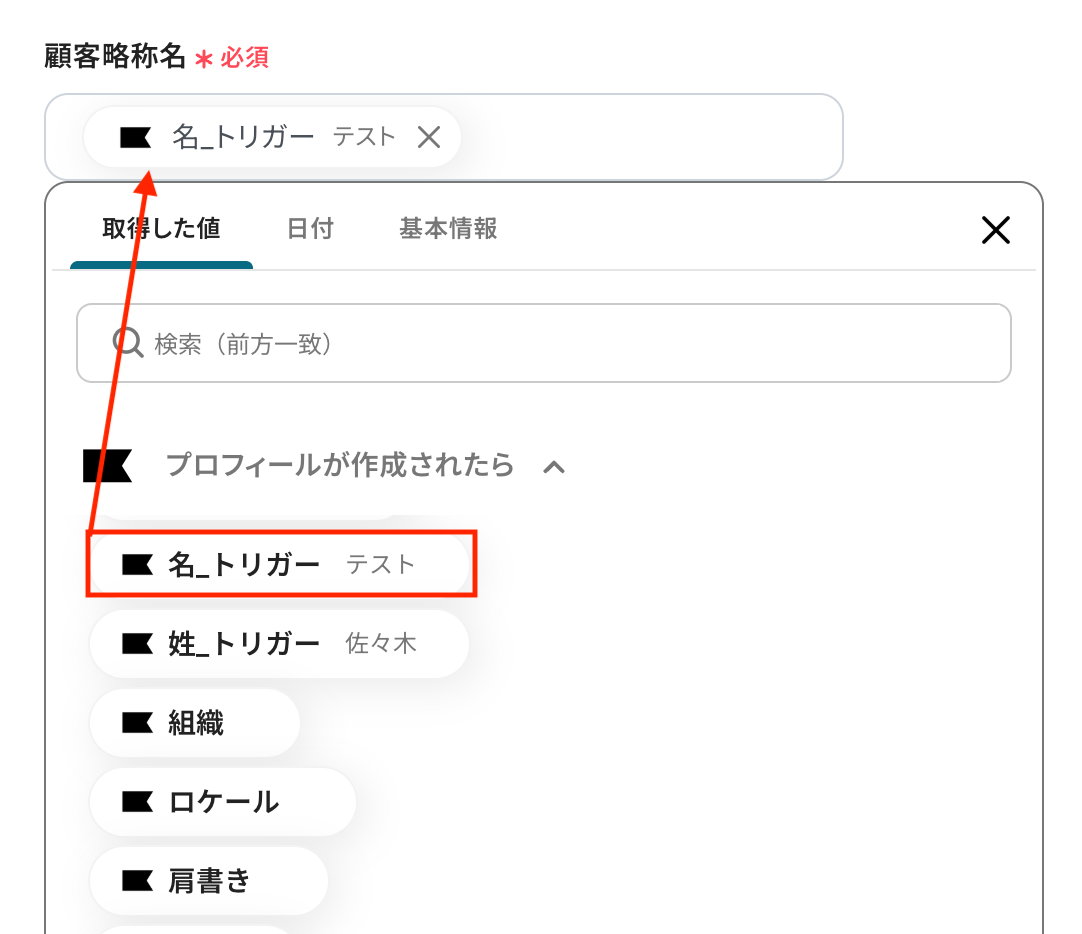Click the flag icon beside プロフィールが作成されたら
Screen dimensions: 1082x934
point(107,466)
